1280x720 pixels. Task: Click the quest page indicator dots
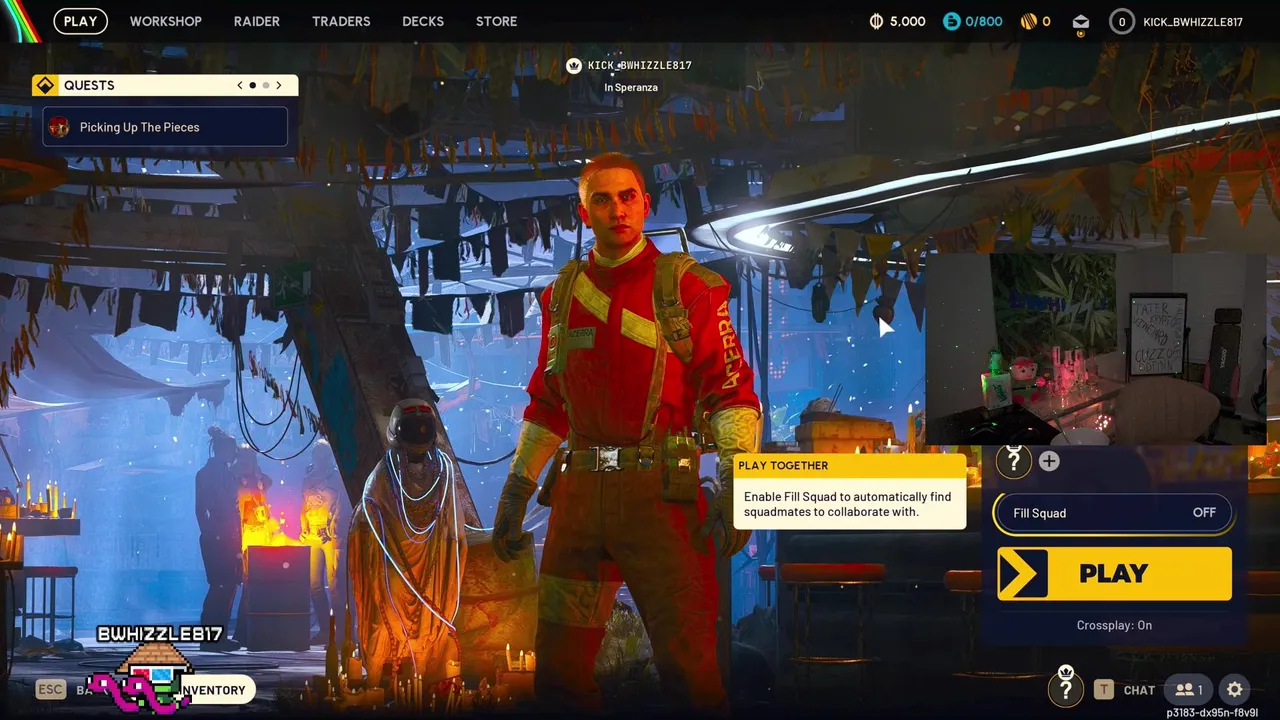(259, 85)
